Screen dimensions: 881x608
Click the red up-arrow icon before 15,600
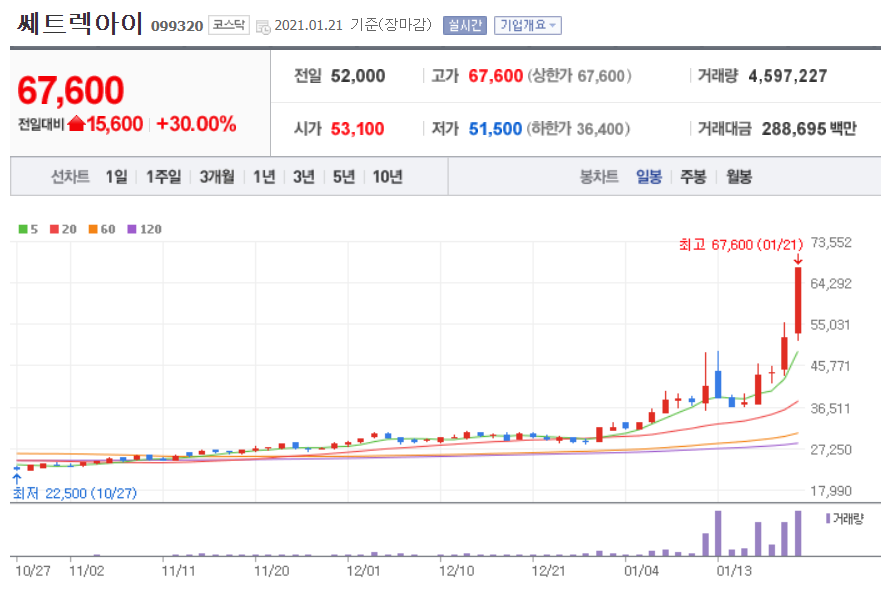coord(76,124)
